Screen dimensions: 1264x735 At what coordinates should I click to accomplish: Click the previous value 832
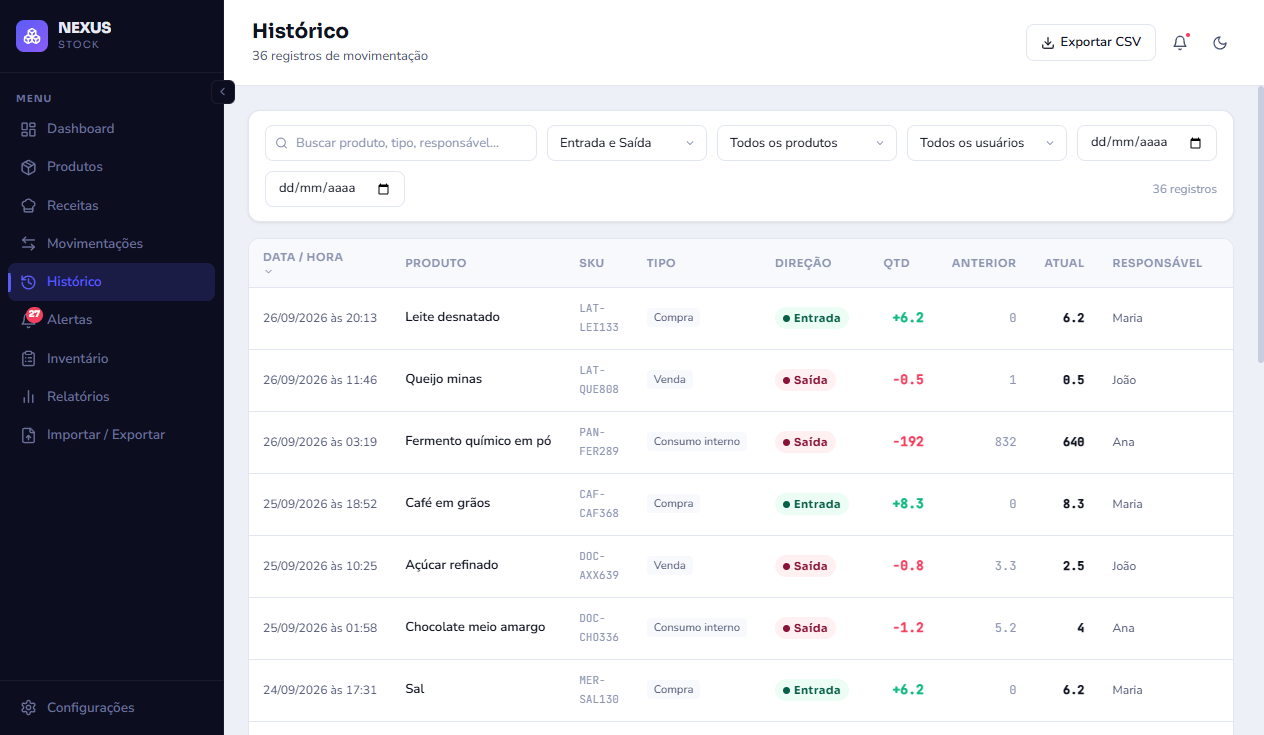coord(1005,442)
